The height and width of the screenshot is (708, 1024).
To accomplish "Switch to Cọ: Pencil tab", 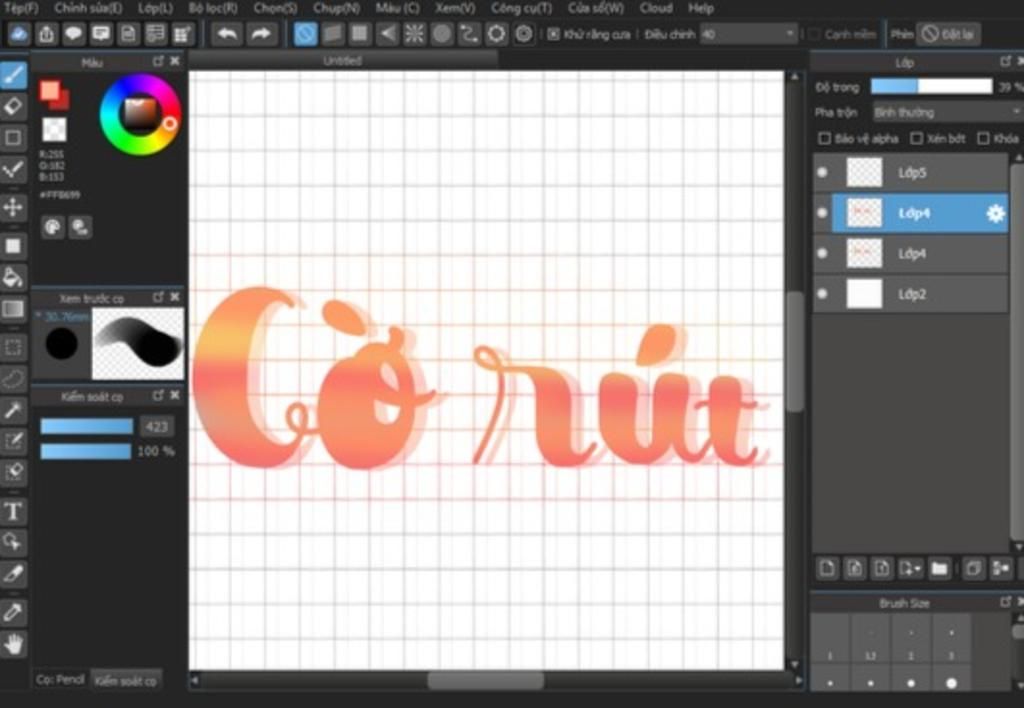I will click(x=60, y=680).
